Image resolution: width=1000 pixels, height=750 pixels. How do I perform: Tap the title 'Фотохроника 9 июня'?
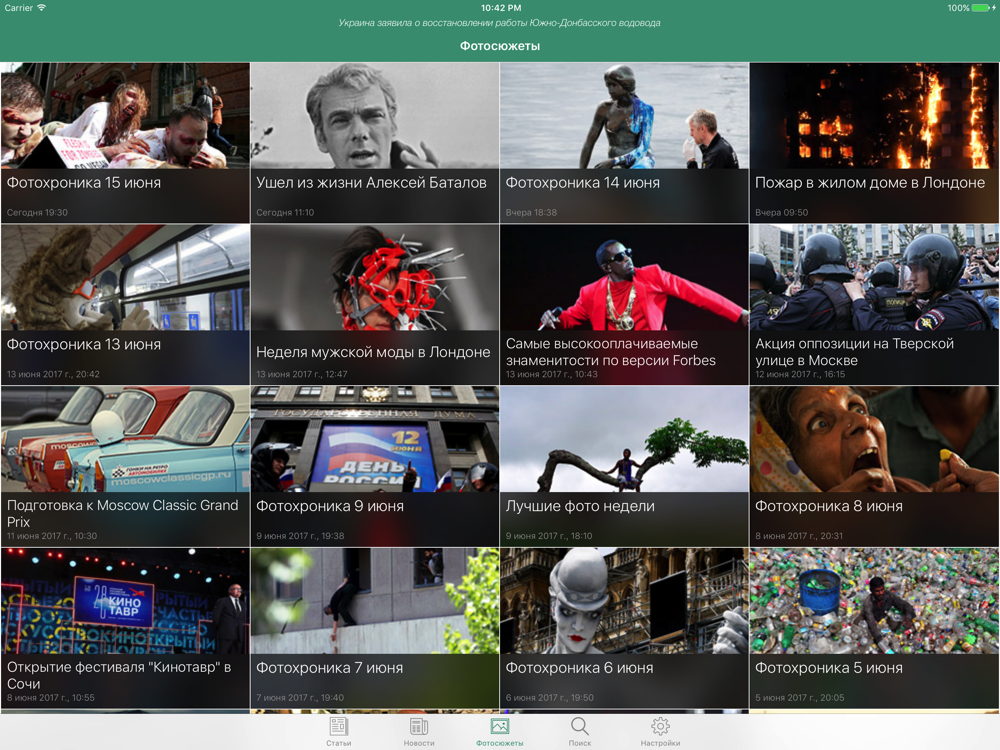330,506
